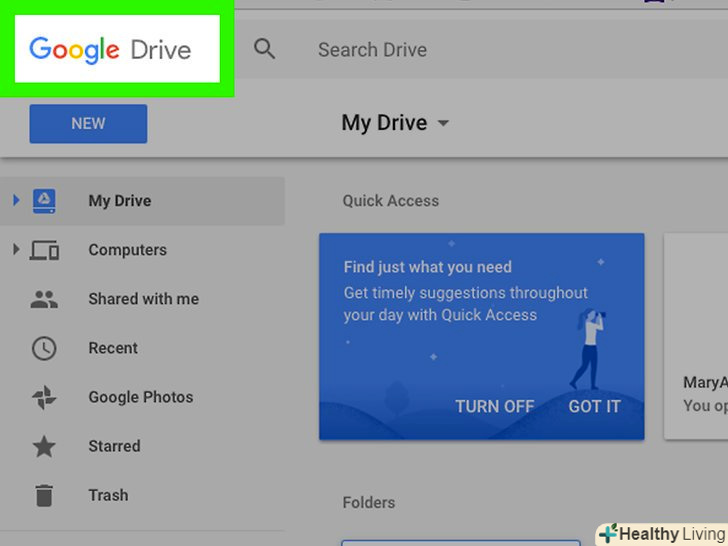The height and width of the screenshot is (546, 728).
Task: Click 'Find just what you need' heading
Action: (x=428, y=267)
